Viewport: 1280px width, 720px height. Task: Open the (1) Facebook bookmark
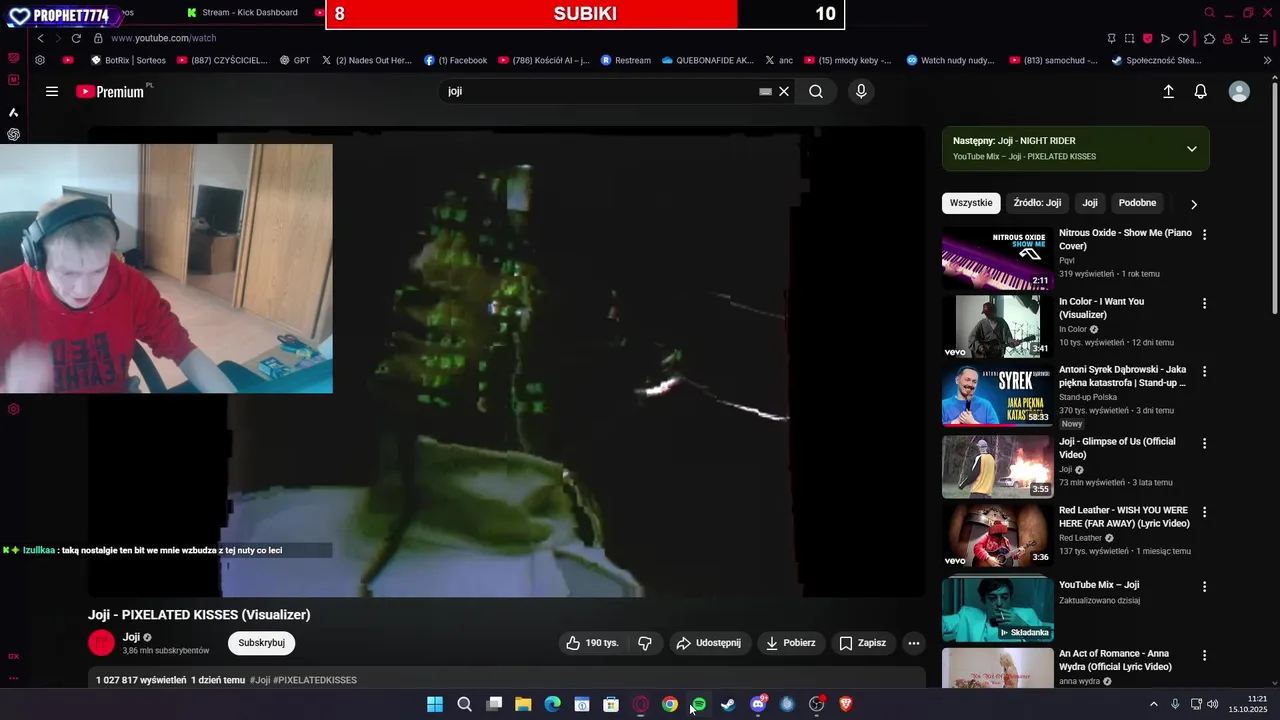[x=456, y=60]
